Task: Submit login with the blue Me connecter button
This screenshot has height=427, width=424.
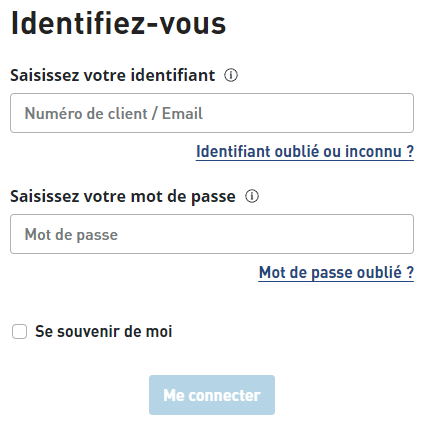Action: [212, 395]
